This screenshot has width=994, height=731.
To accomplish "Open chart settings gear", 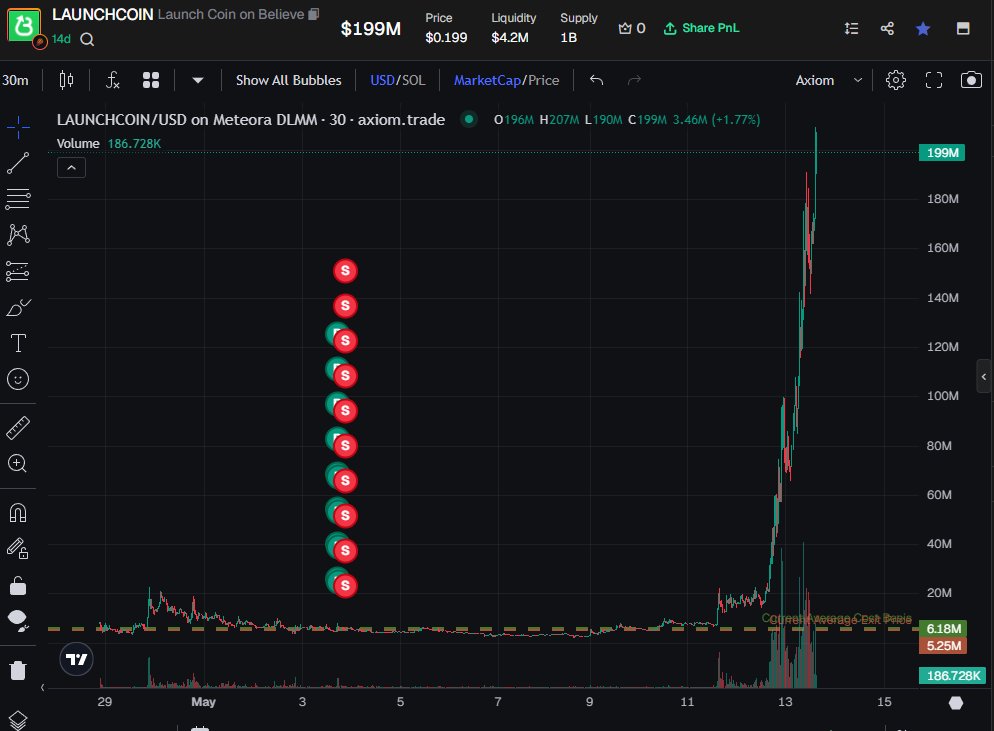I will coord(896,80).
